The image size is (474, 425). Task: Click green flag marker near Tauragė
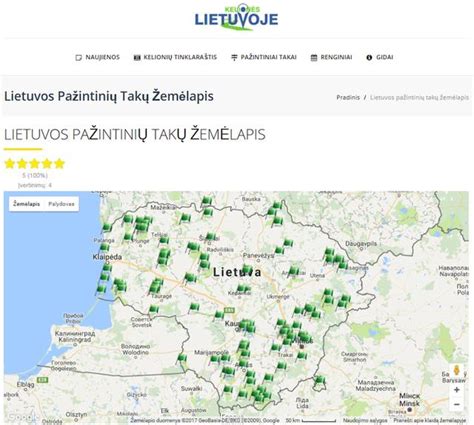pyautogui.click(x=155, y=288)
